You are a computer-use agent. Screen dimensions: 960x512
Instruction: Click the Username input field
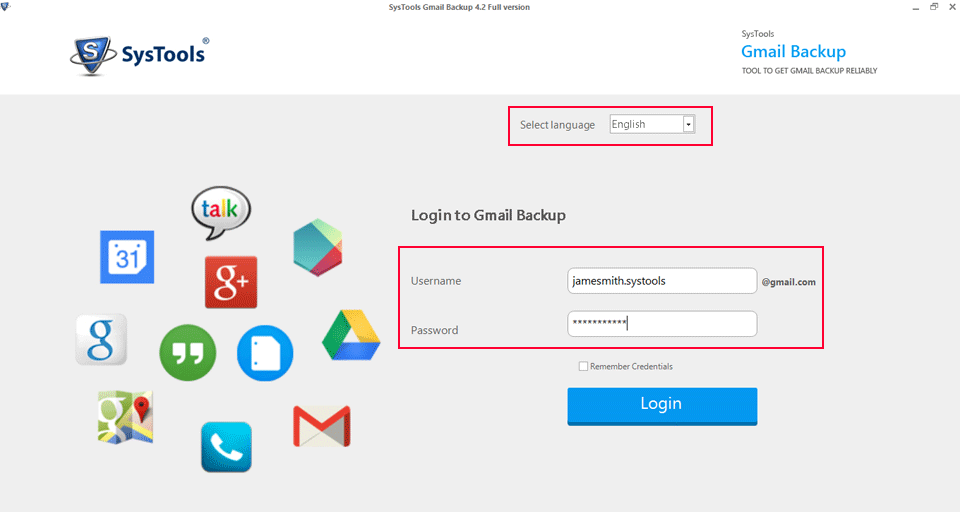(x=662, y=280)
